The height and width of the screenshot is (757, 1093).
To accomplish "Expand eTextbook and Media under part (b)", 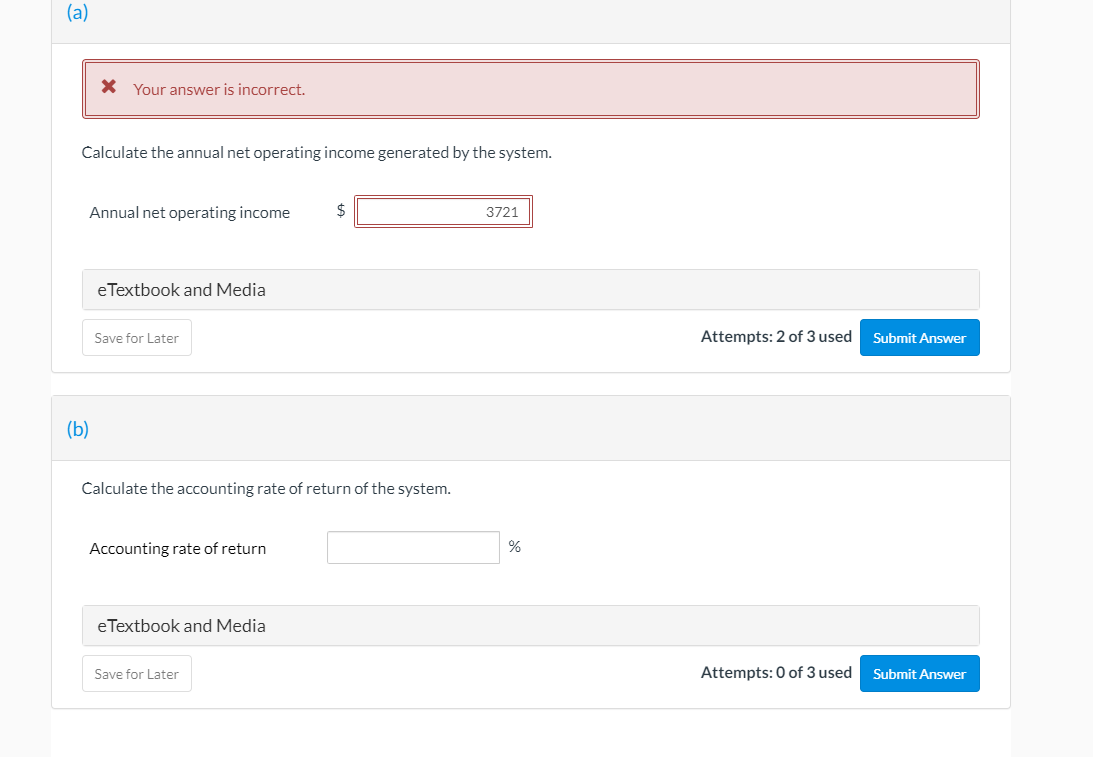I will point(181,626).
